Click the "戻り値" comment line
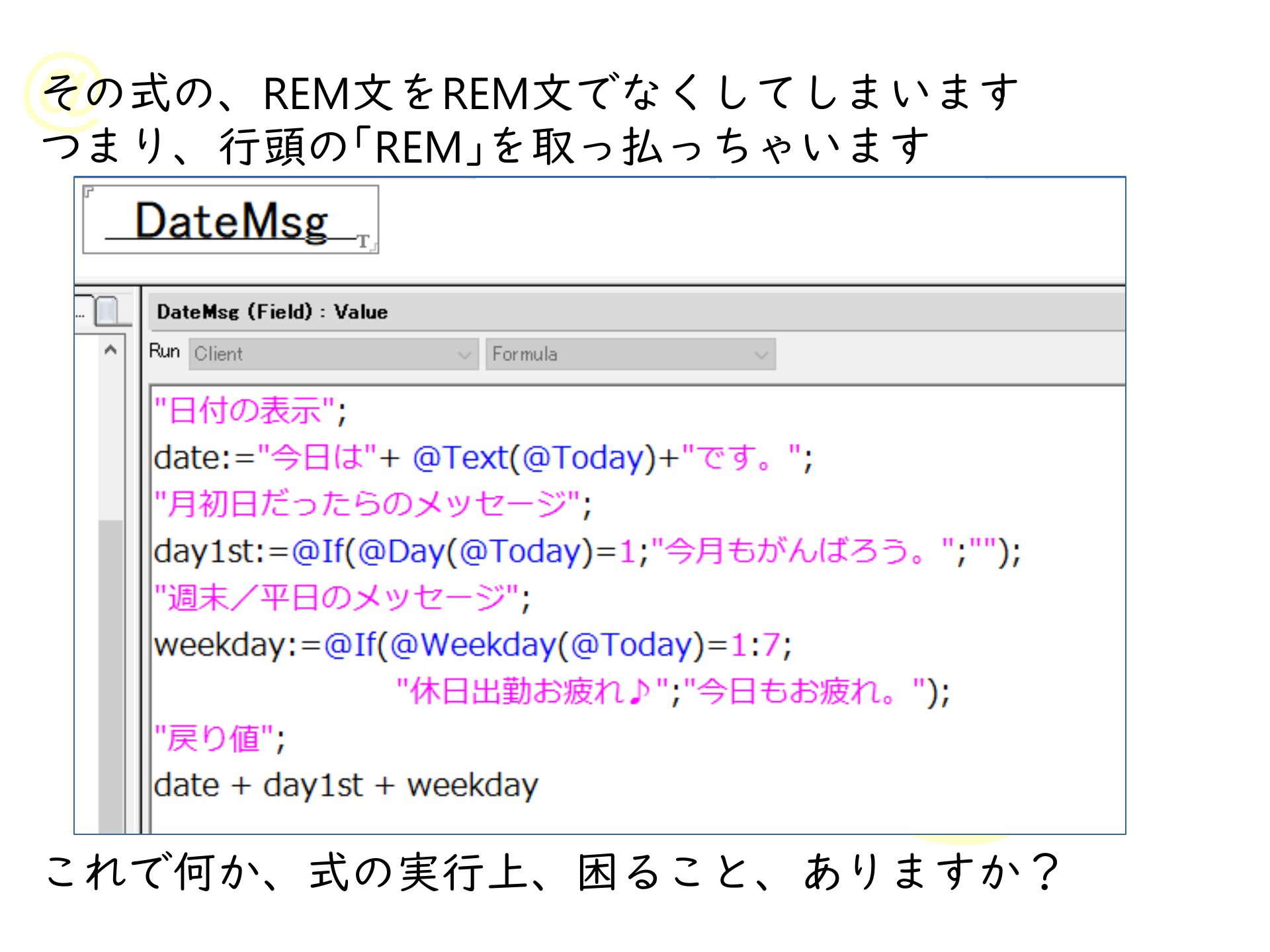 pyautogui.click(x=219, y=738)
